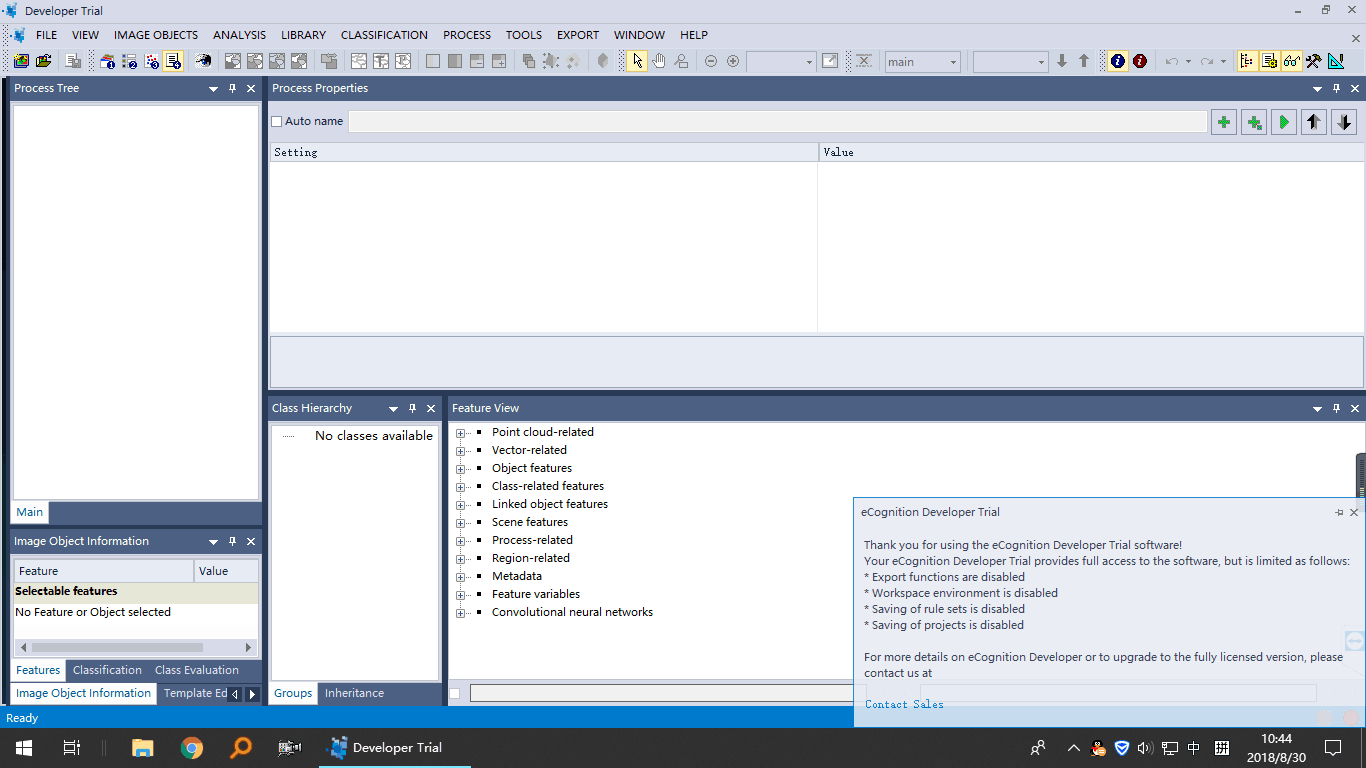
Task: Select Develop Rulesets view number 4
Action: [x=172, y=61]
